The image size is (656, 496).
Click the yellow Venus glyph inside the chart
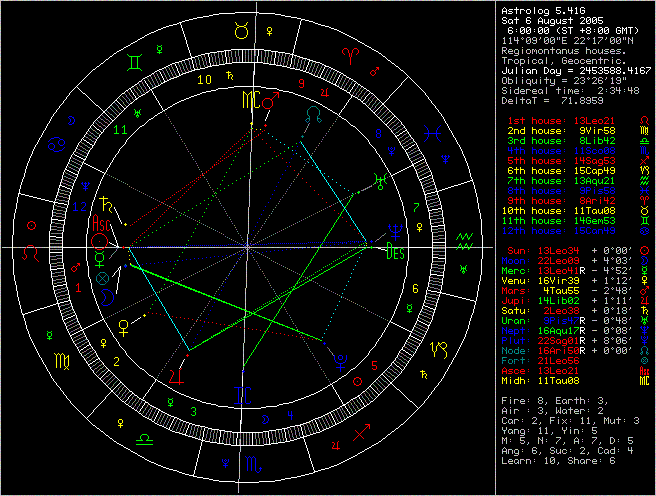coord(124,325)
